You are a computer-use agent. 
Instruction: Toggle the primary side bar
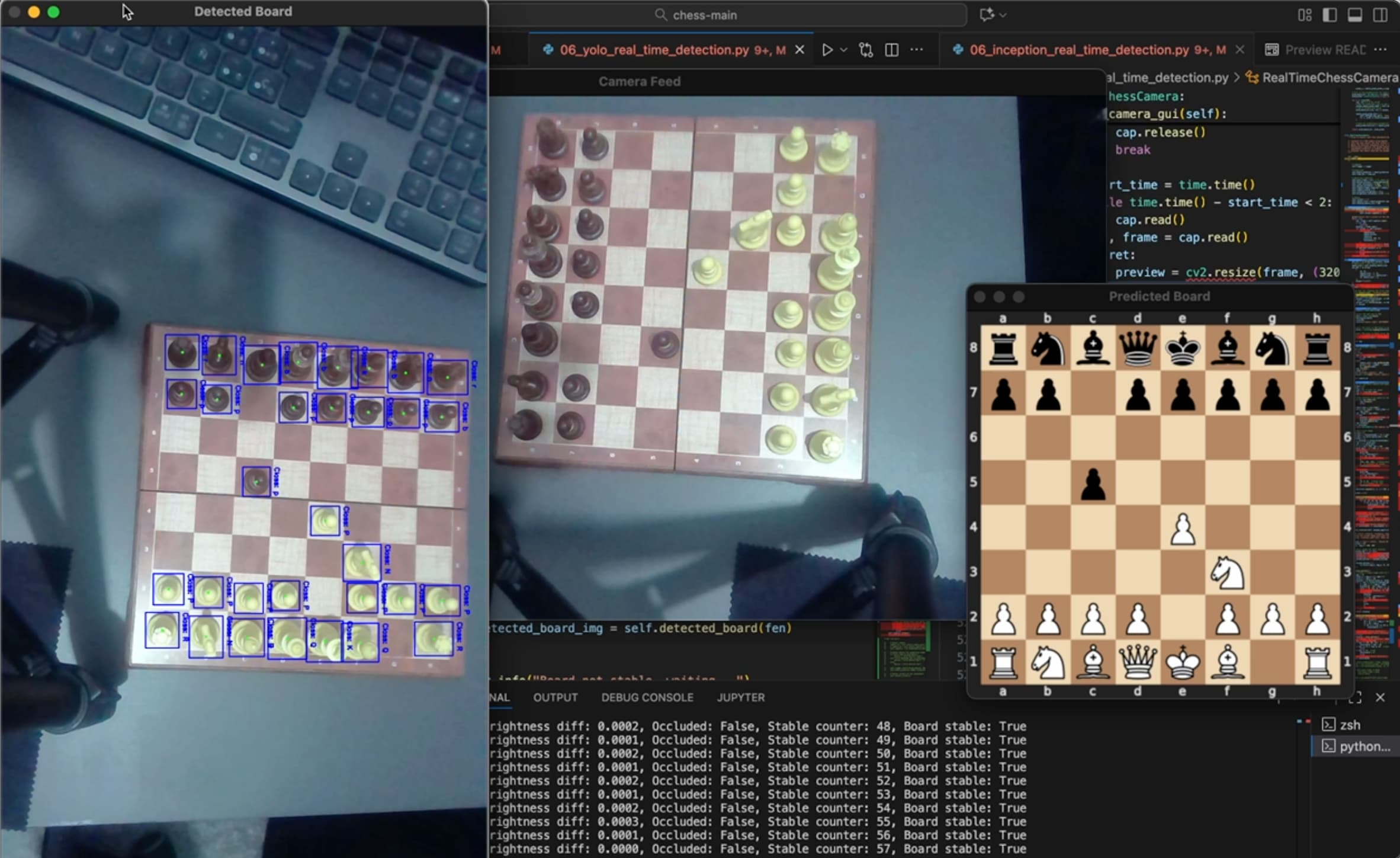coord(1330,15)
